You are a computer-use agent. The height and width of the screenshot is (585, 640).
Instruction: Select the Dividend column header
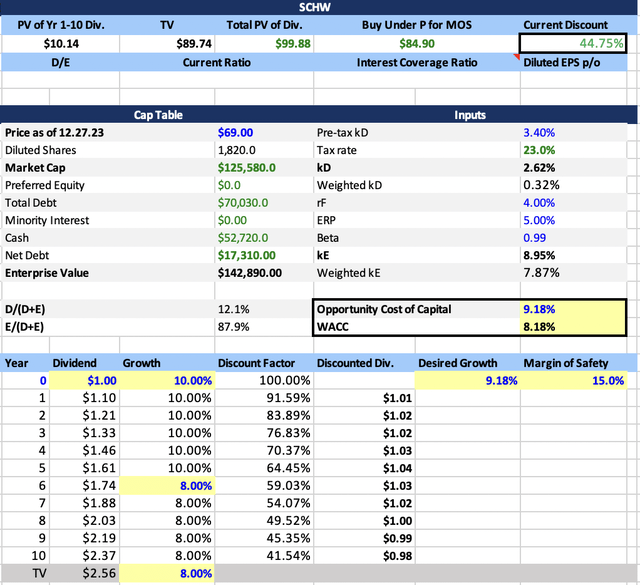point(84,363)
